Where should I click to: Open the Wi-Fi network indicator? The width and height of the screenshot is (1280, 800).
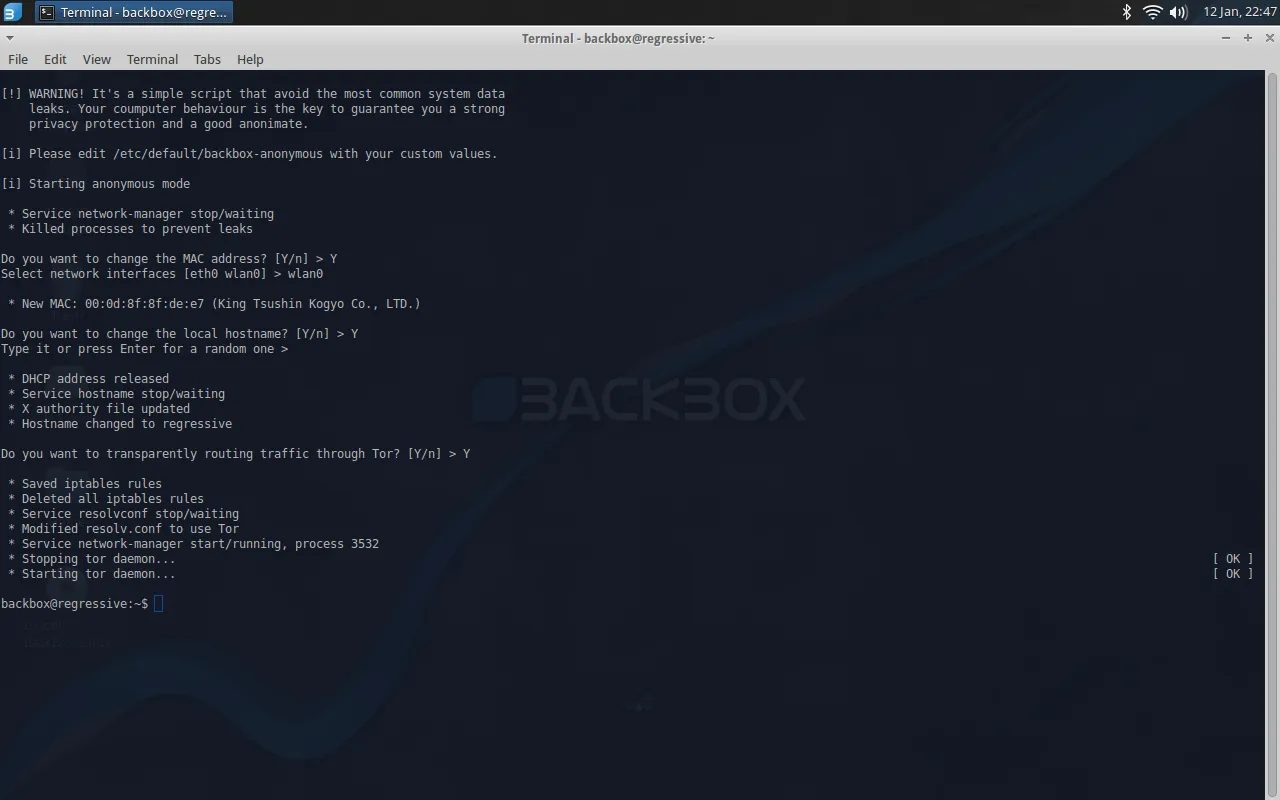(1152, 12)
